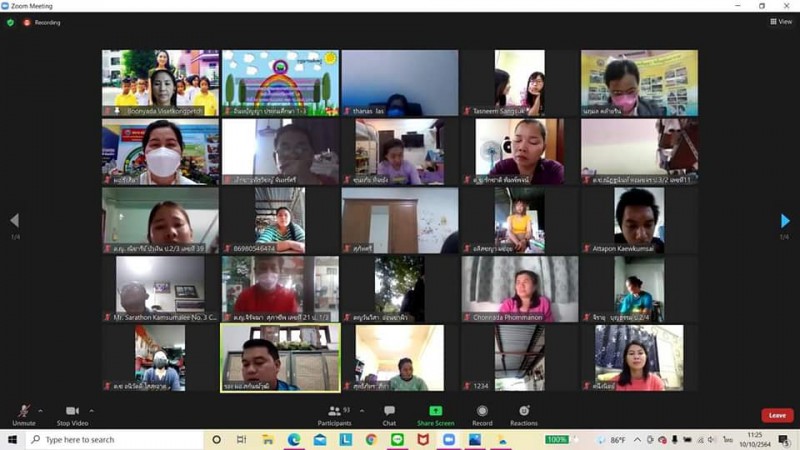Select thanas las video tile
Viewport: 800px width, 450px height.
[x=400, y=83]
